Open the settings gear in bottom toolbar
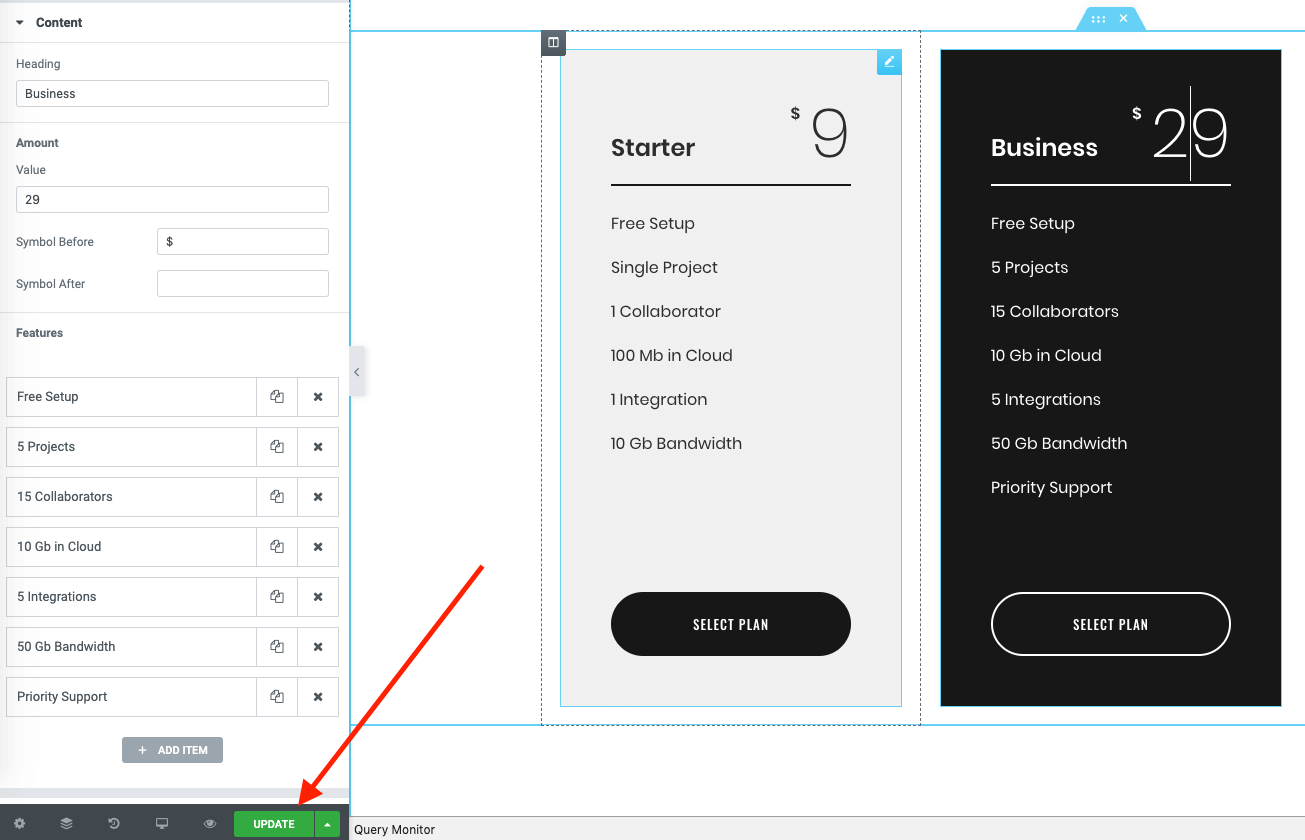Image resolution: width=1305 pixels, height=840 pixels. tap(19, 824)
